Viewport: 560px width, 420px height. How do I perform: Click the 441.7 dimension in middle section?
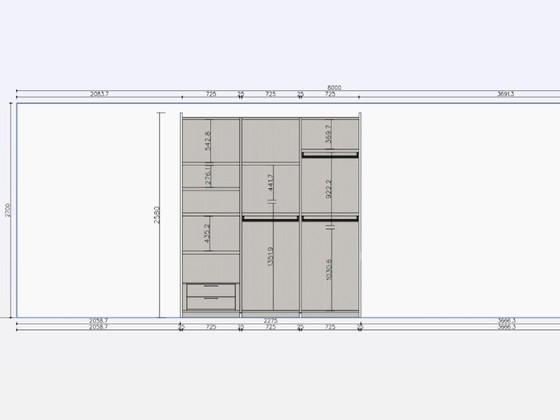pyautogui.click(x=270, y=182)
